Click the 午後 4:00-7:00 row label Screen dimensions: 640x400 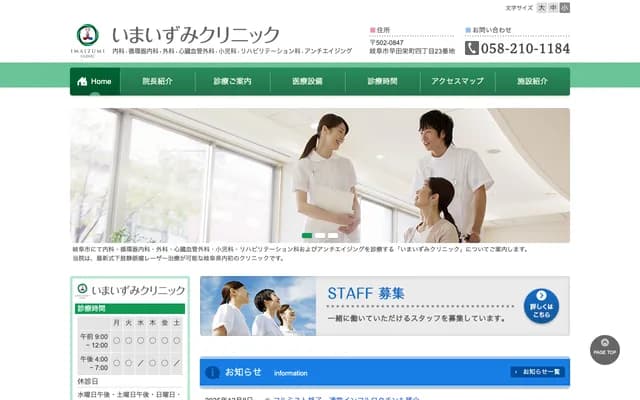pyautogui.click(x=94, y=363)
